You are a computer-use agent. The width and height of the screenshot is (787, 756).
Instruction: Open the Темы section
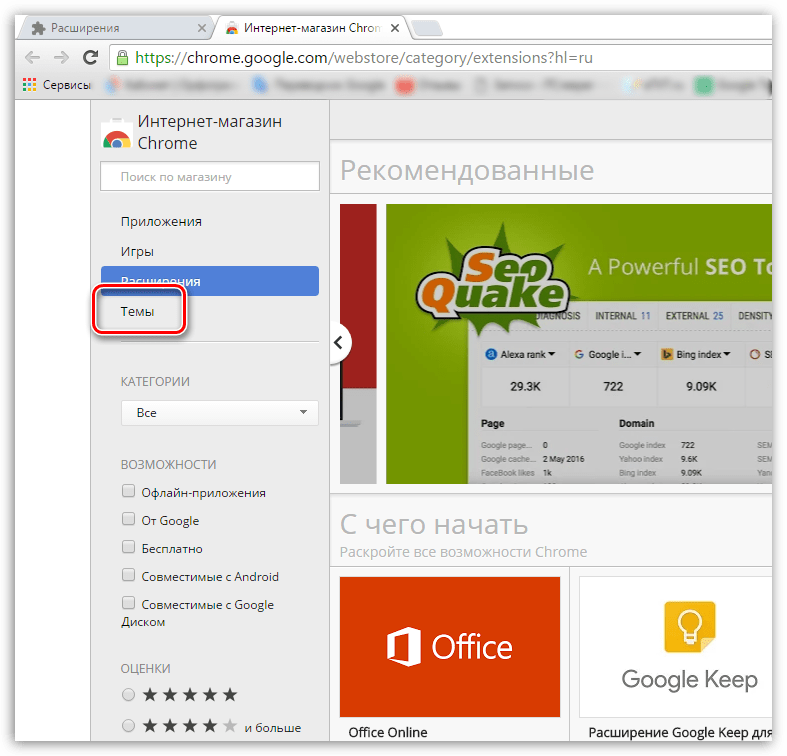[137, 312]
